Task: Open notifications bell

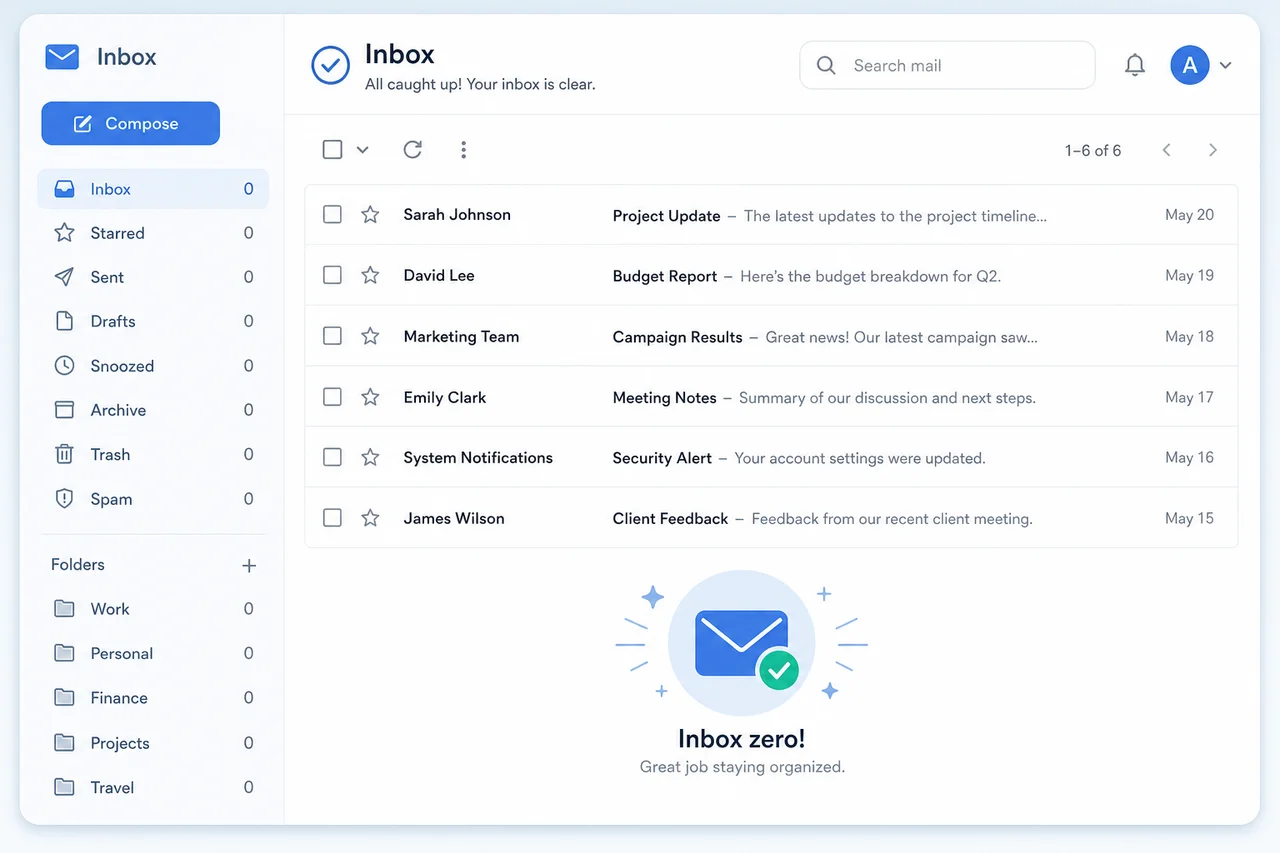Action: pos(1135,65)
